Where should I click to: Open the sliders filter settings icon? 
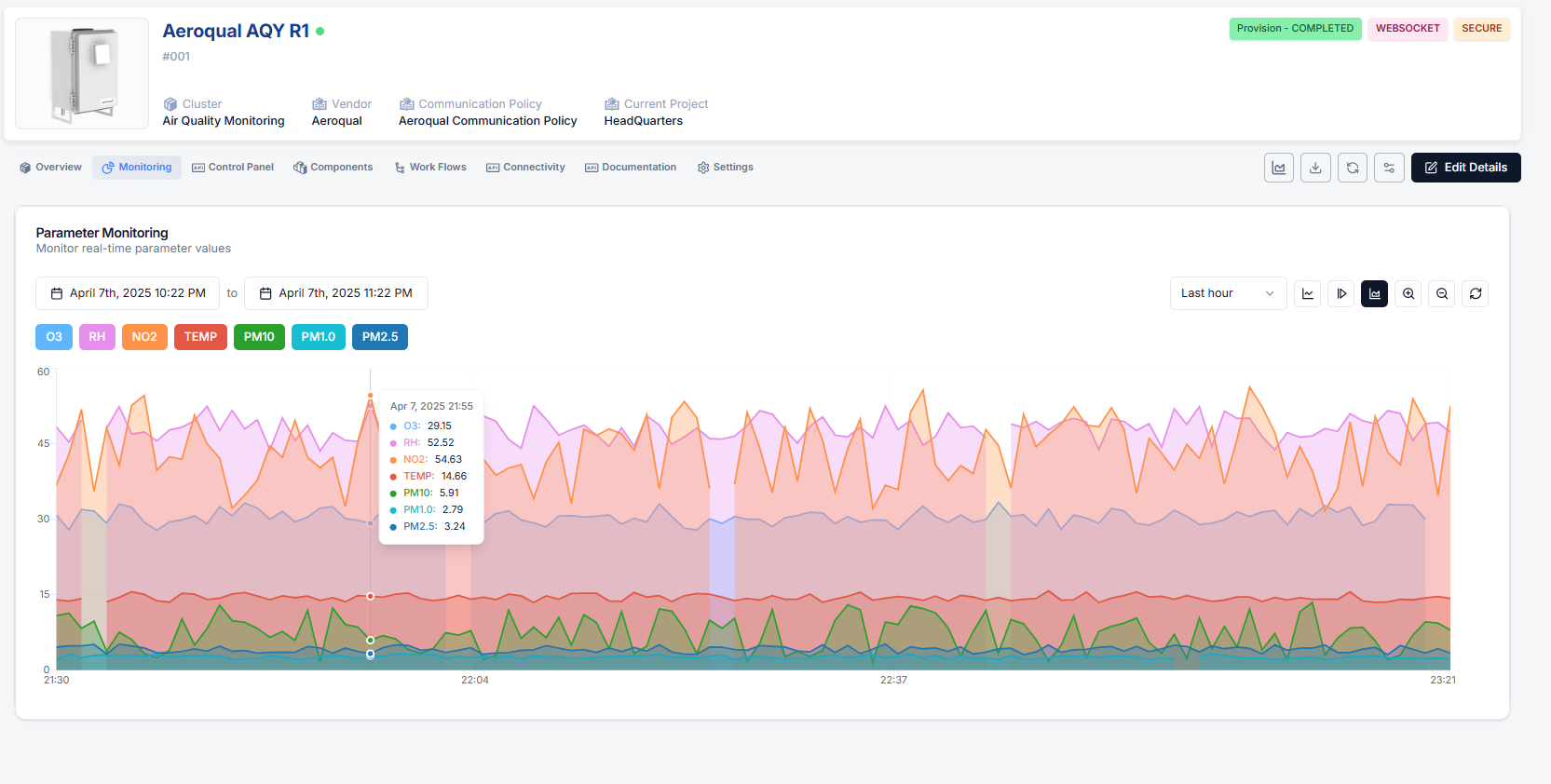(x=1389, y=168)
